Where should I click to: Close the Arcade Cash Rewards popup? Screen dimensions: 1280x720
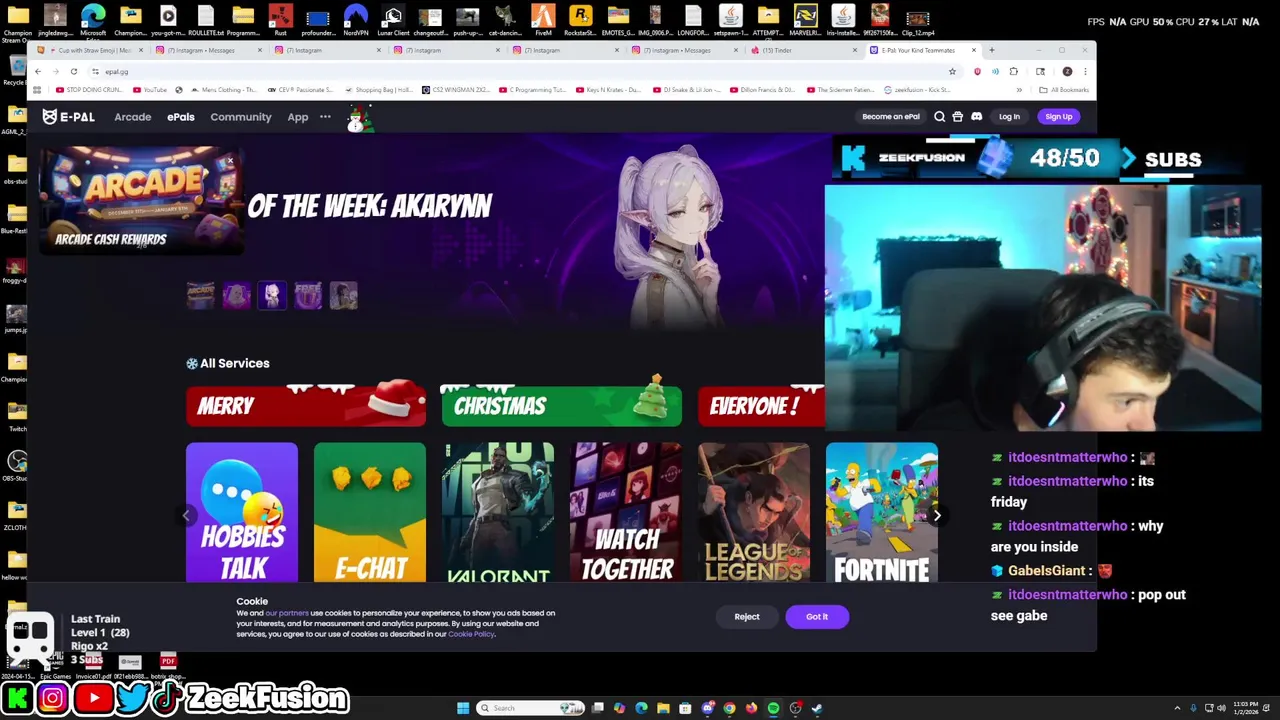[230, 161]
